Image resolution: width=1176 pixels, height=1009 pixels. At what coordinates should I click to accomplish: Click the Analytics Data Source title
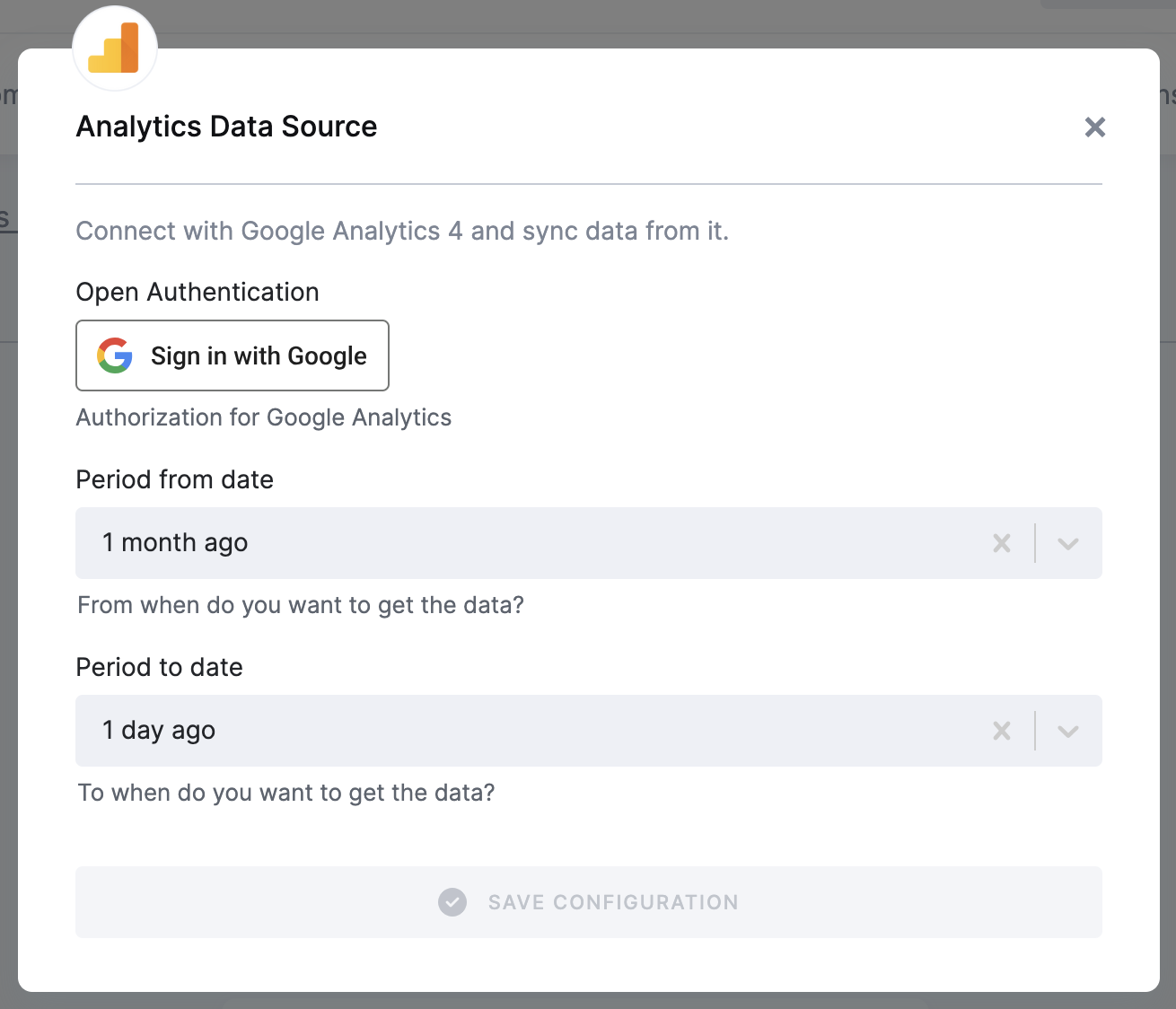tap(225, 127)
